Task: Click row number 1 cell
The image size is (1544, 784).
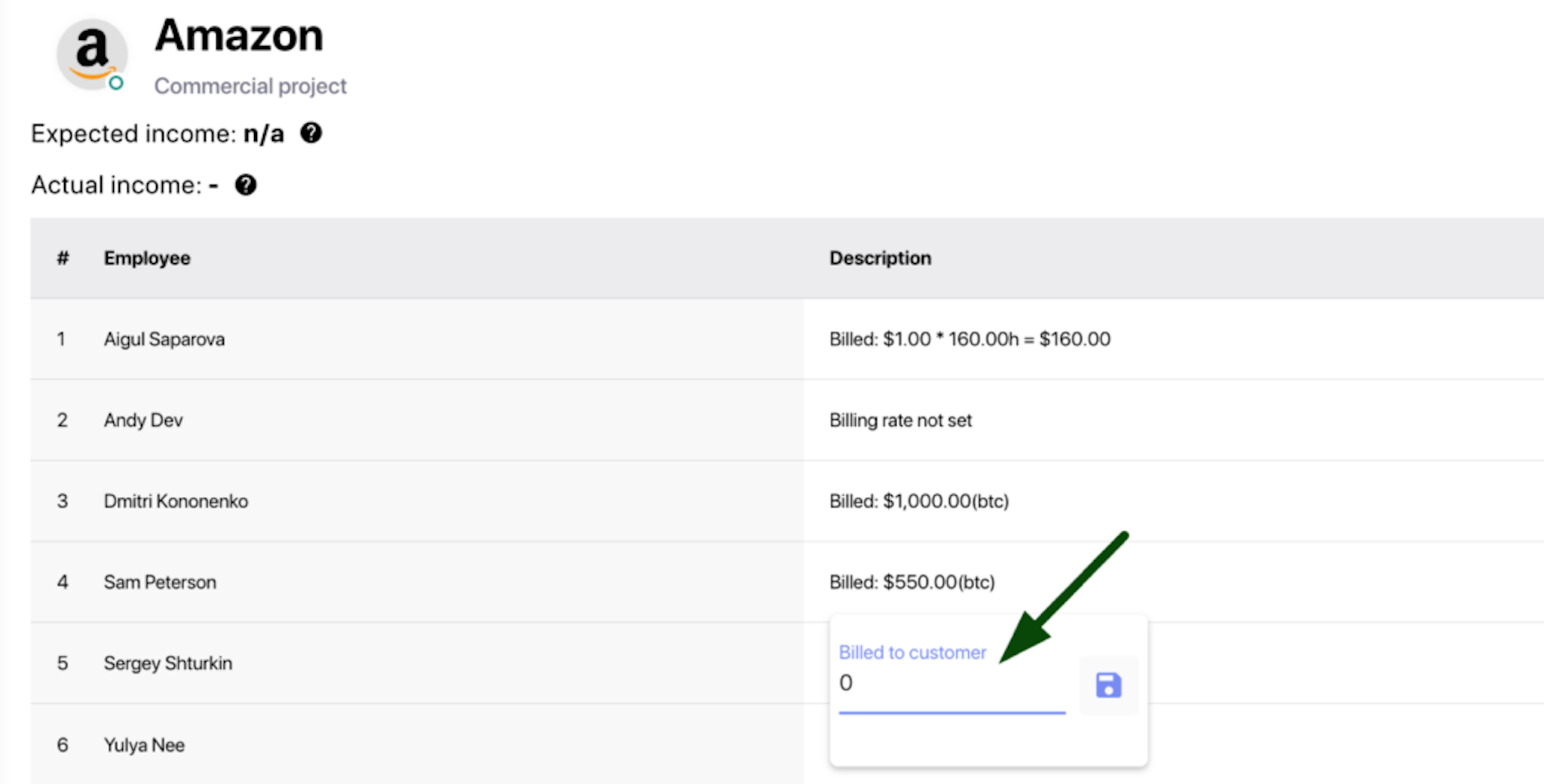Action: 61,339
